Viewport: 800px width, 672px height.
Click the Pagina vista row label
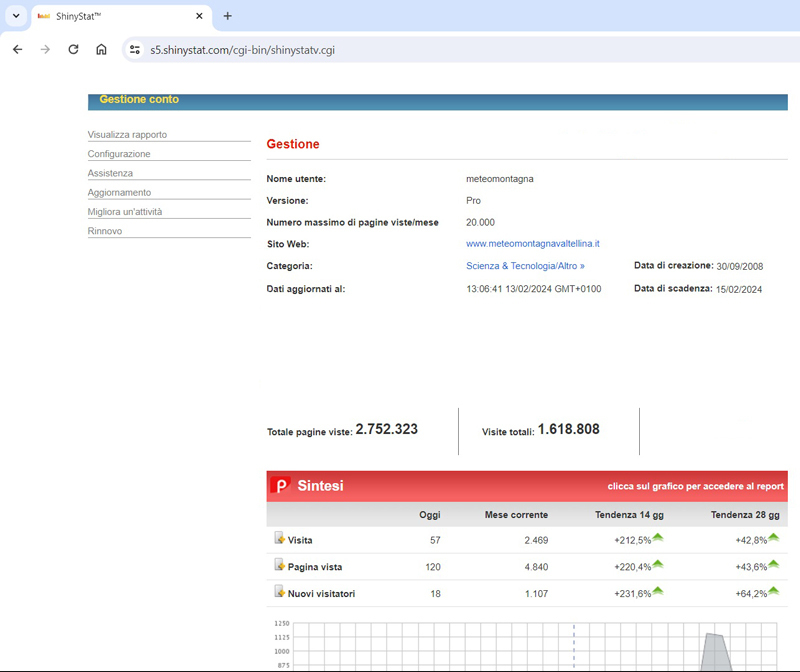(315, 567)
